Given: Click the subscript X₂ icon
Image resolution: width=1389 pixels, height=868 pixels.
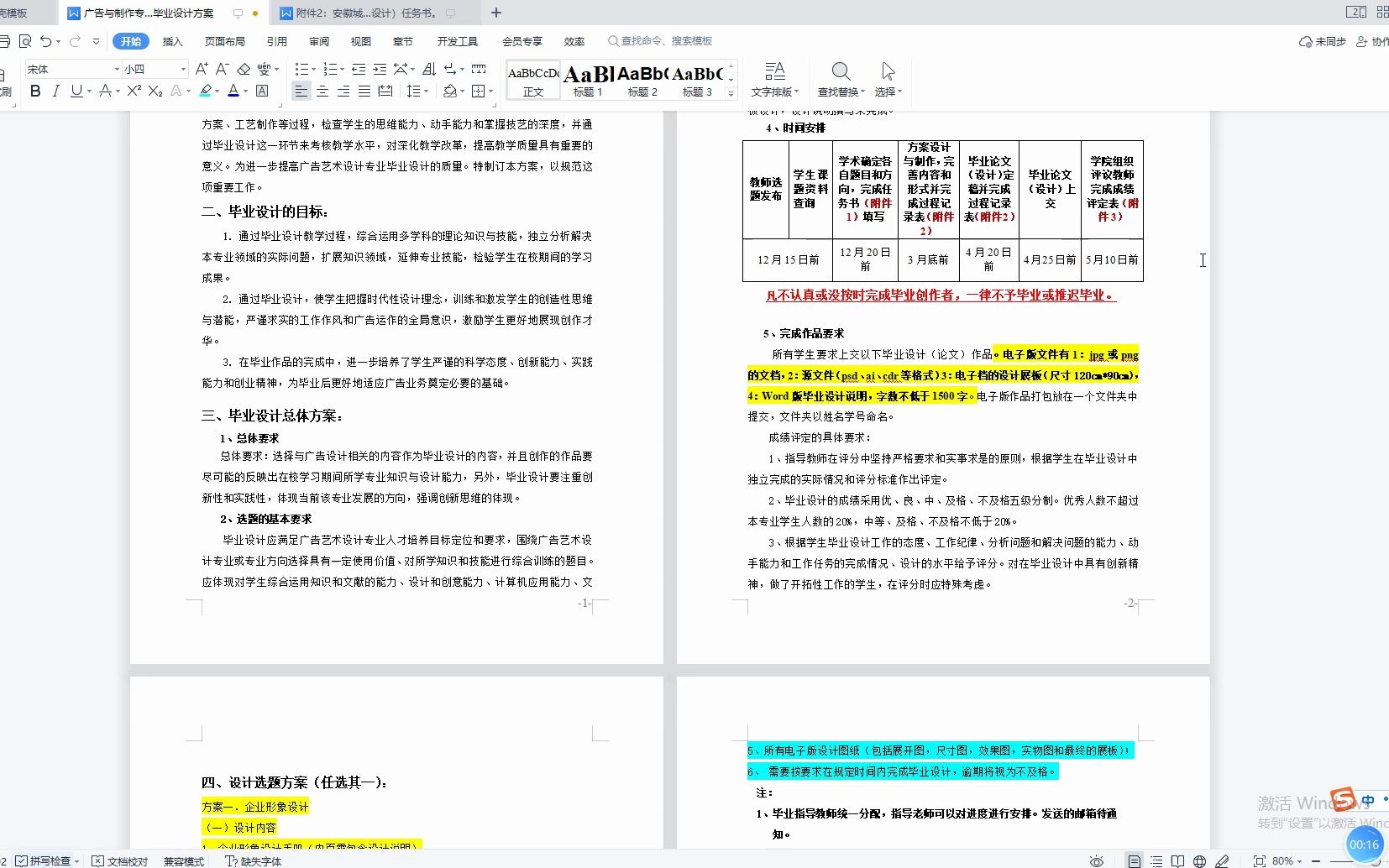Looking at the screenshot, I should point(155,91).
